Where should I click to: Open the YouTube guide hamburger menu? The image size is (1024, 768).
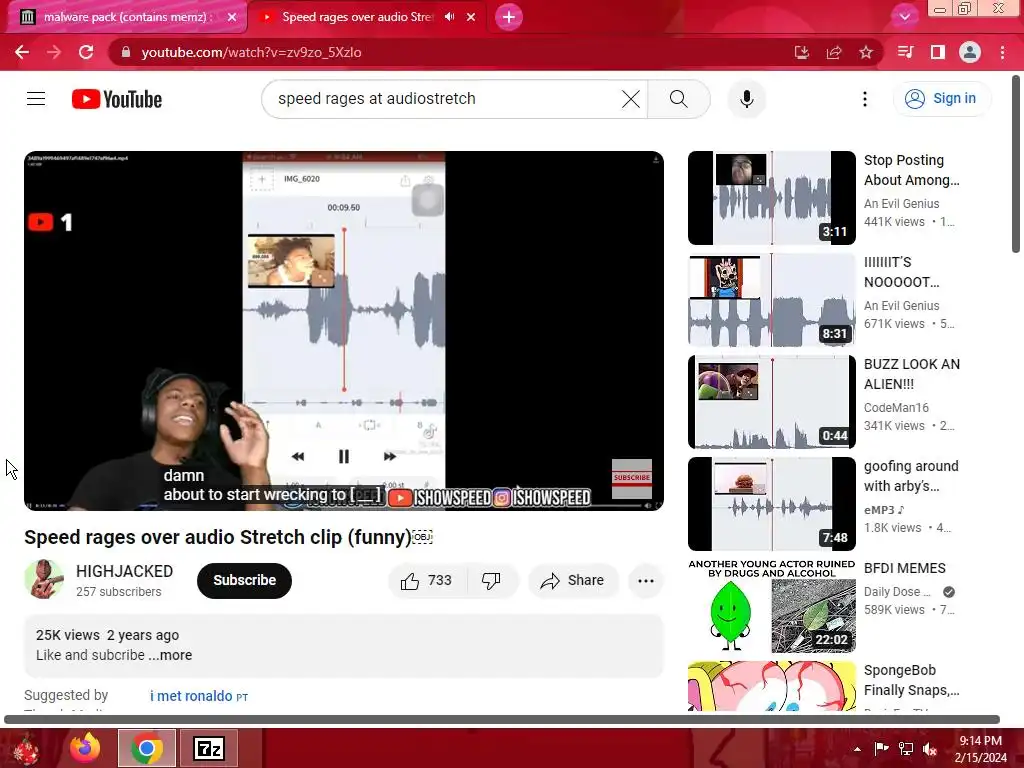(36, 99)
